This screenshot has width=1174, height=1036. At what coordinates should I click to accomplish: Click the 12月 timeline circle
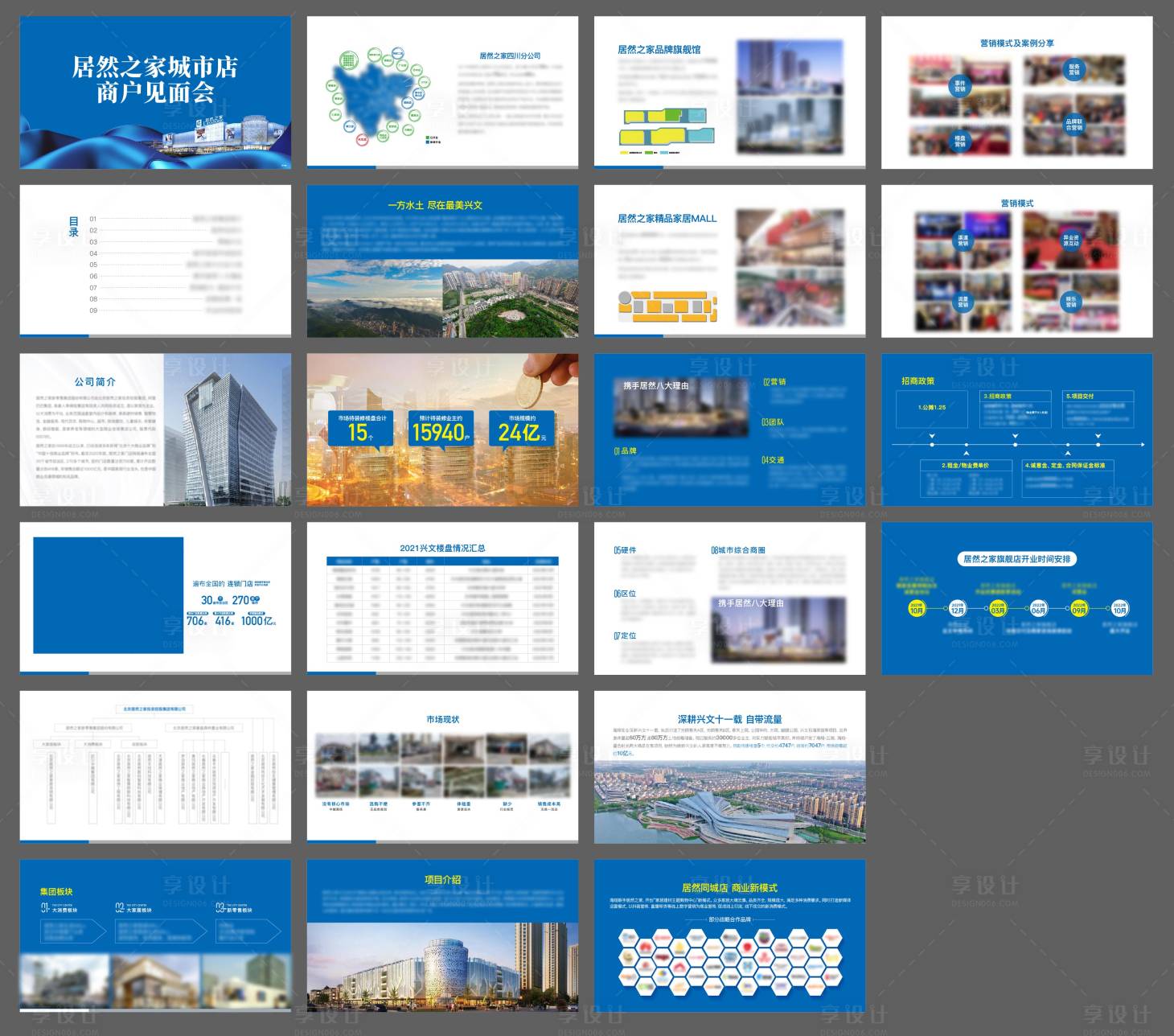(x=957, y=608)
